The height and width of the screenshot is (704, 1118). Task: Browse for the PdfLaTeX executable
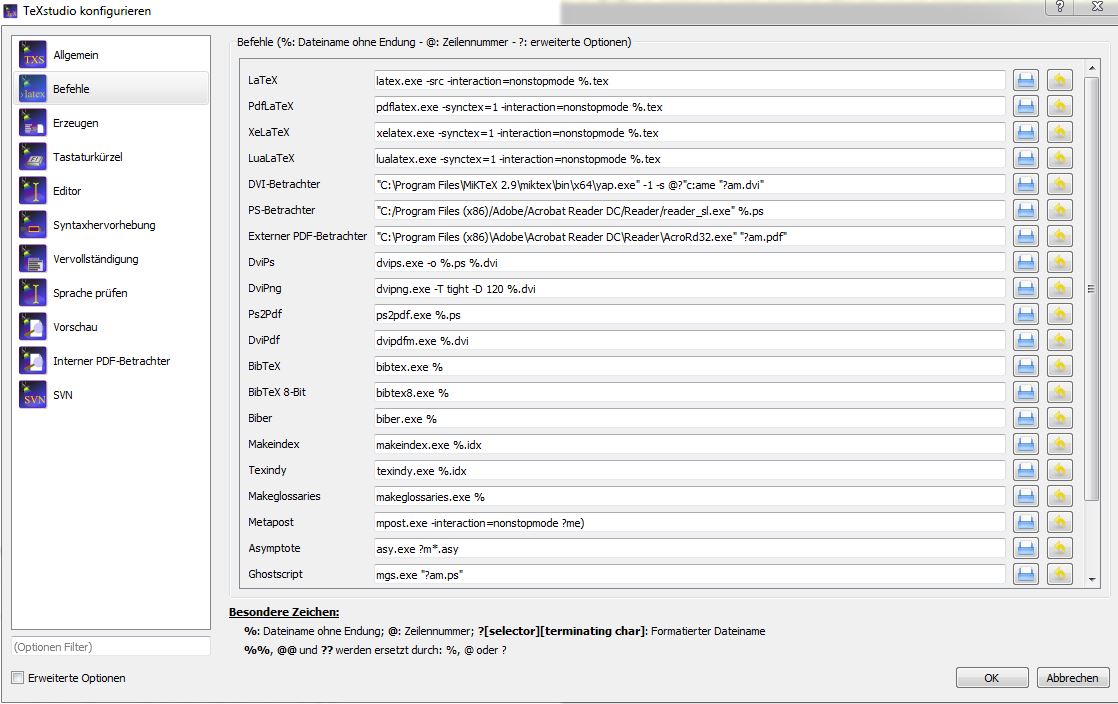1026,106
